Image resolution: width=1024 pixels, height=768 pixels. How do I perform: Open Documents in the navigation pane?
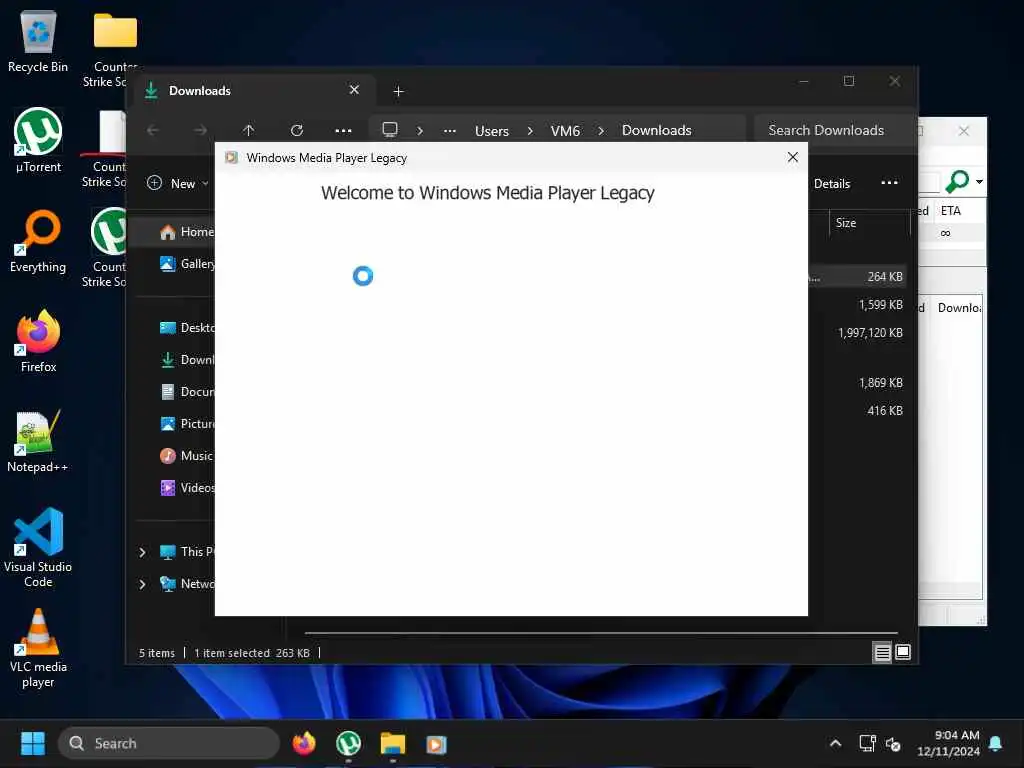(186, 392)
